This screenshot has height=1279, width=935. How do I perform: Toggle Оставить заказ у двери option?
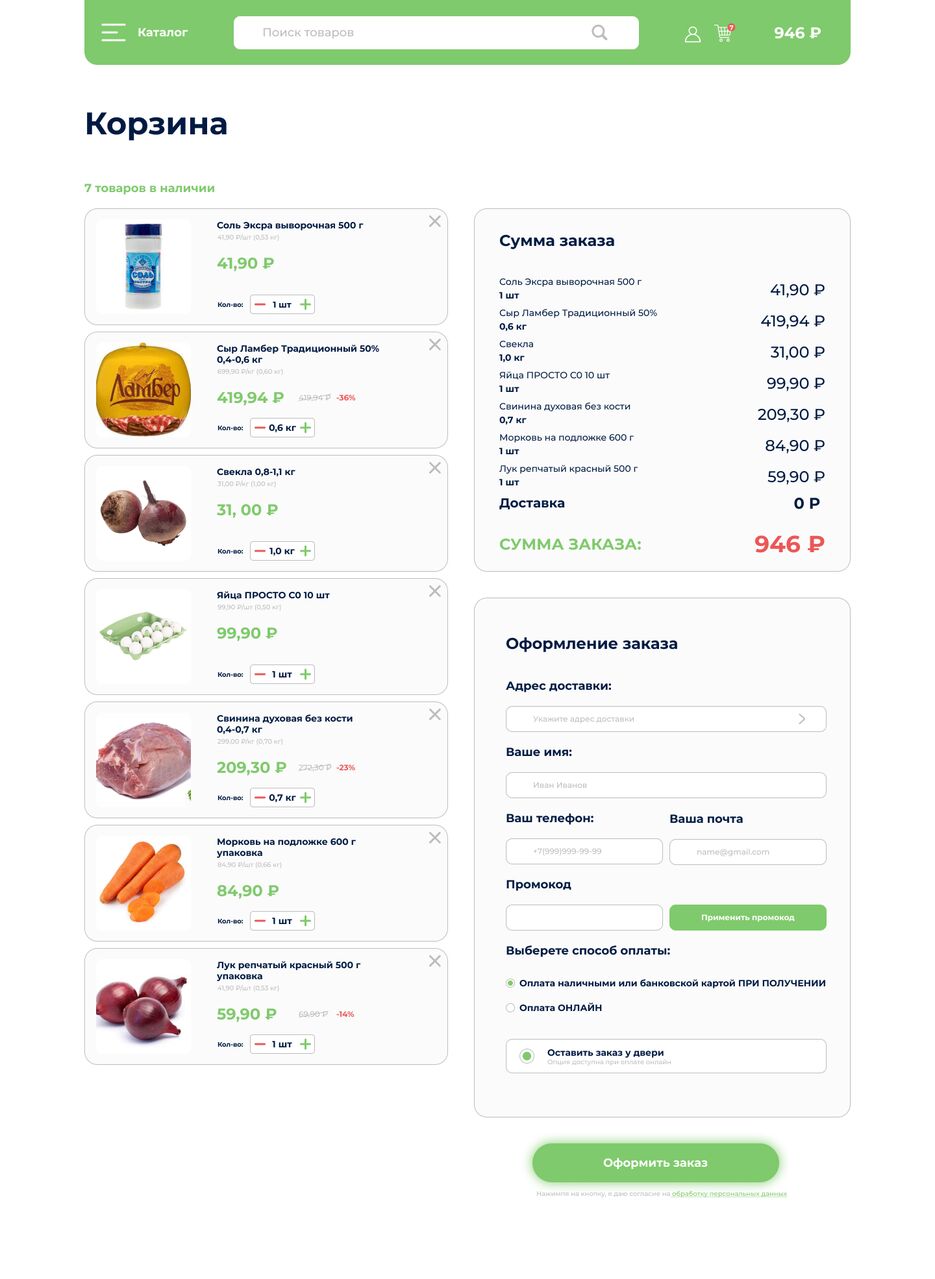pos(527,1056)
